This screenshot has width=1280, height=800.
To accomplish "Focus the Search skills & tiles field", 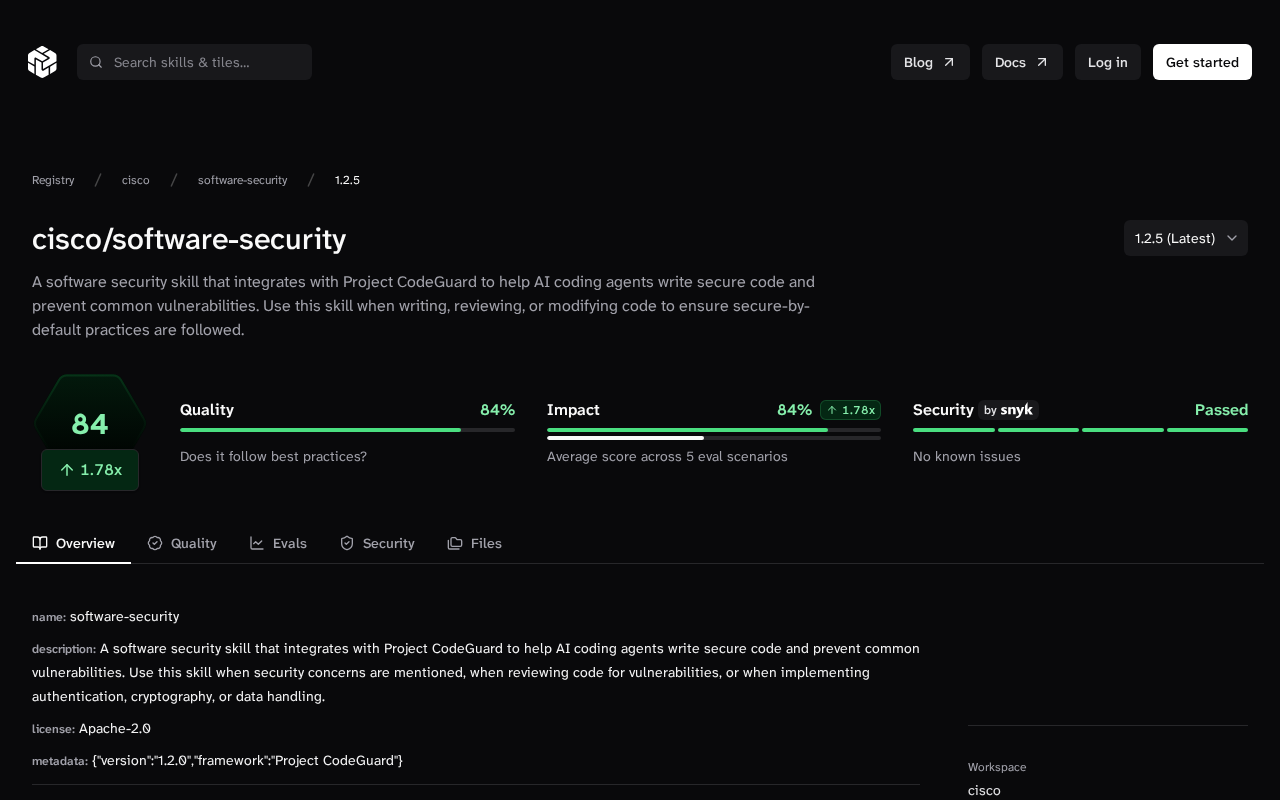I will pyautogui.click(x=194, y=62).
